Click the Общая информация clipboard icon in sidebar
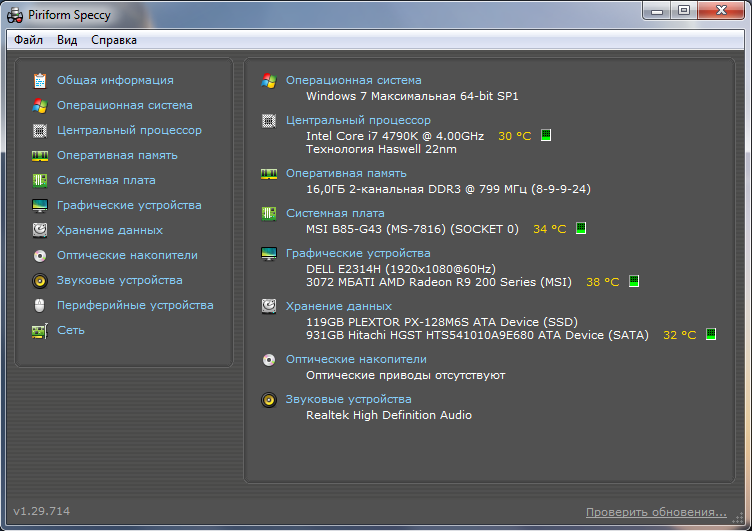This screenshot has height=531, width=752. 40,81
